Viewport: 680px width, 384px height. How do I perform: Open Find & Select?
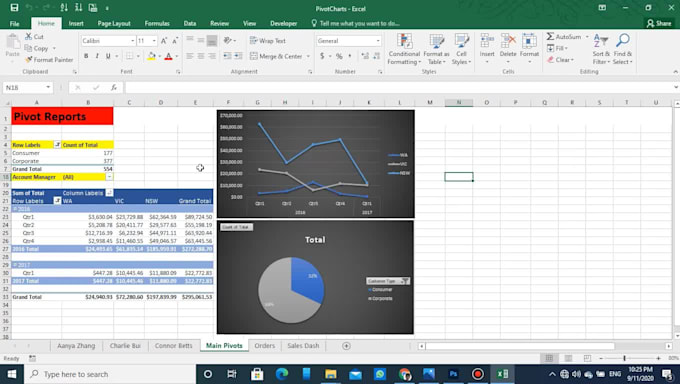click(x=623, y=49)
